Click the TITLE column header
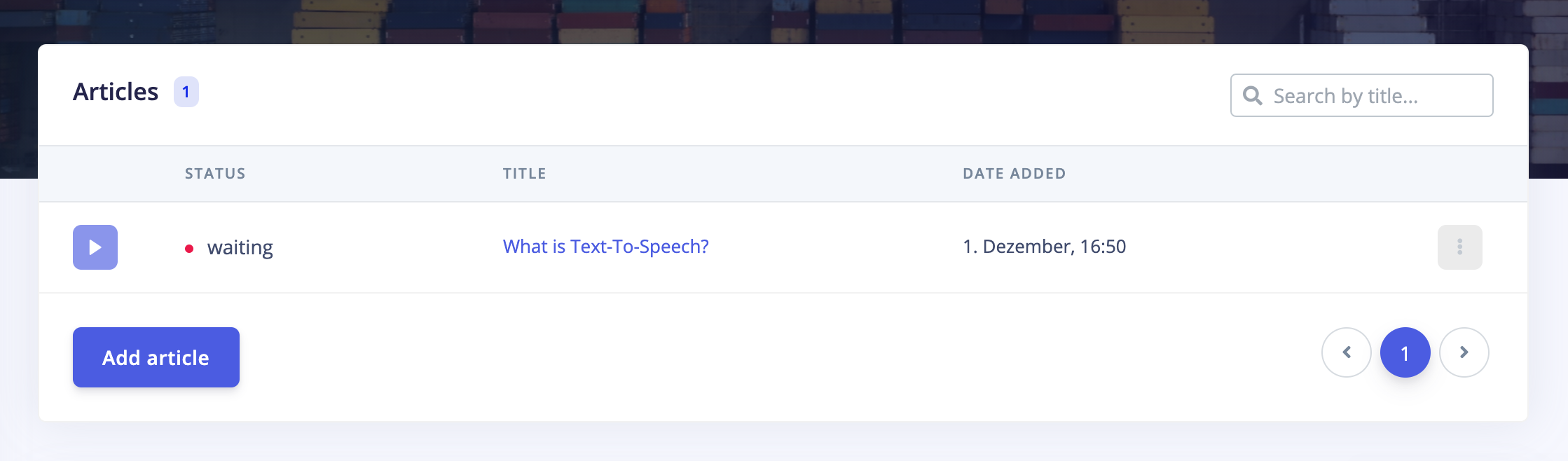Viewport: 1568px width, 461px height. click(524, 174)
